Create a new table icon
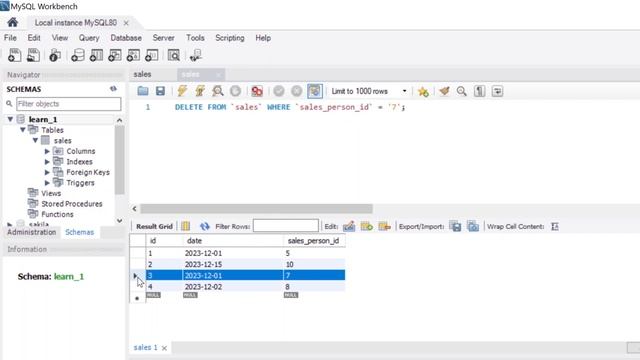 coord(96,55)
